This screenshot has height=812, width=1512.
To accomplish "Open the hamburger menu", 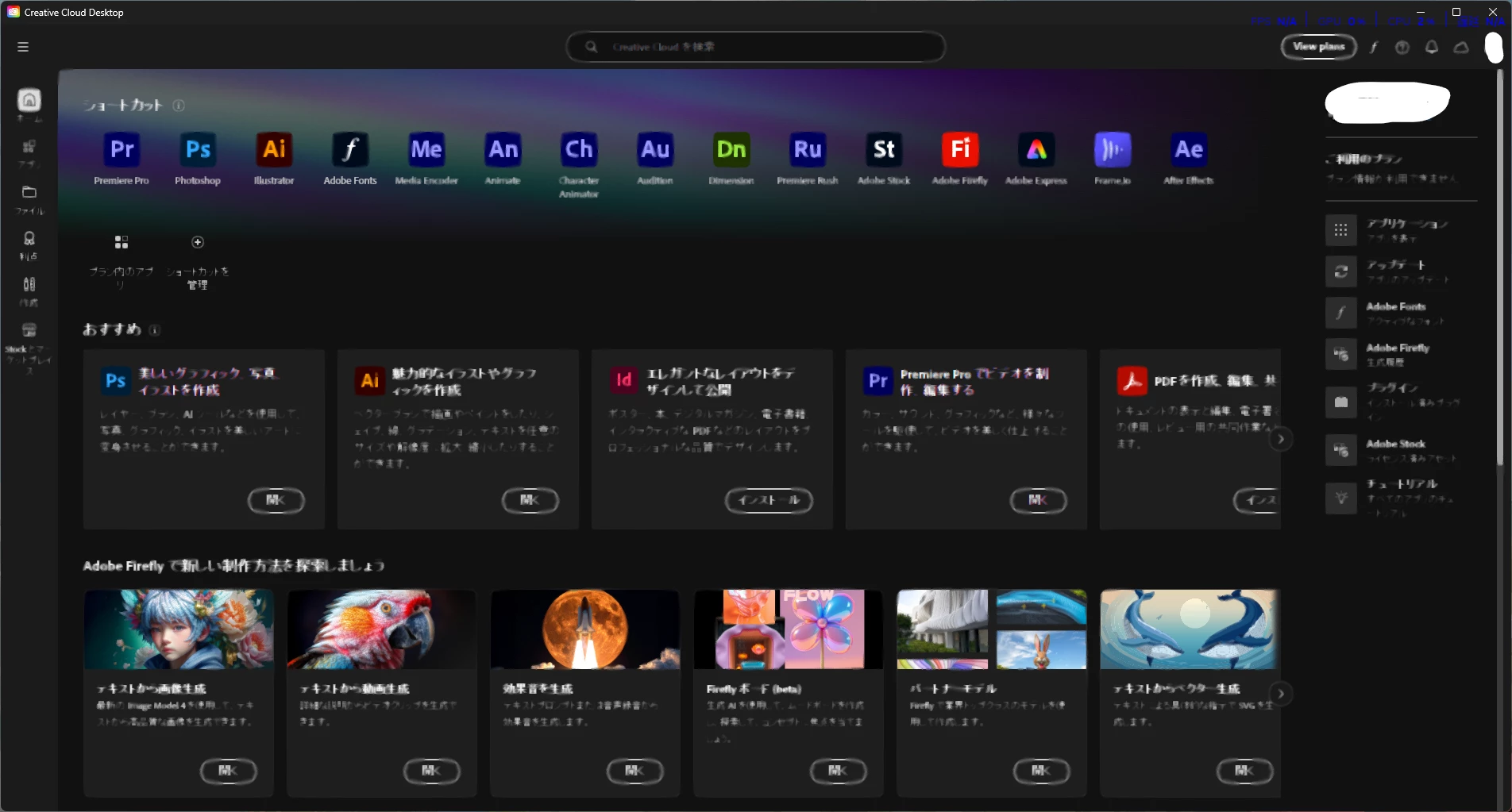I will click(23, 47).
